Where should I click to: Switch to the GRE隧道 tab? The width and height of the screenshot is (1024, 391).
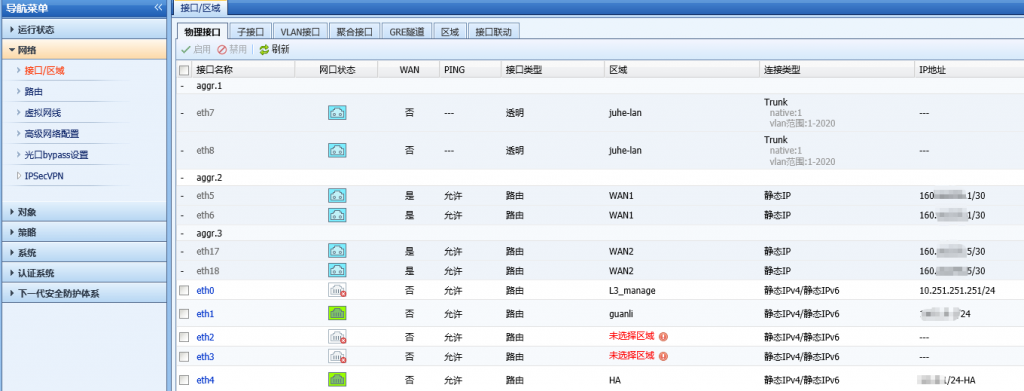pyautogui.click(x=407, y=31)
